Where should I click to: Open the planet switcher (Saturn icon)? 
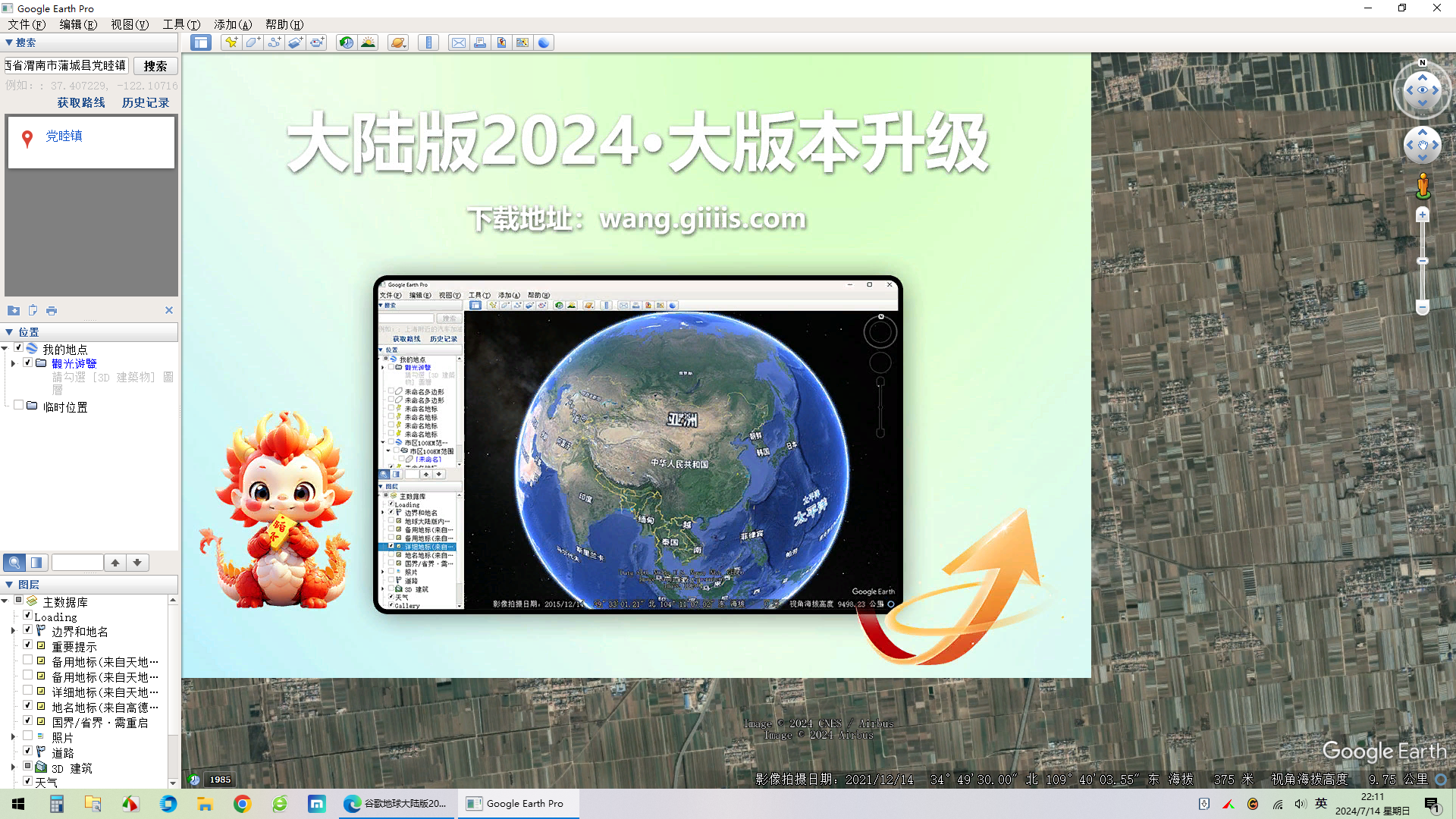click(398, 42)
